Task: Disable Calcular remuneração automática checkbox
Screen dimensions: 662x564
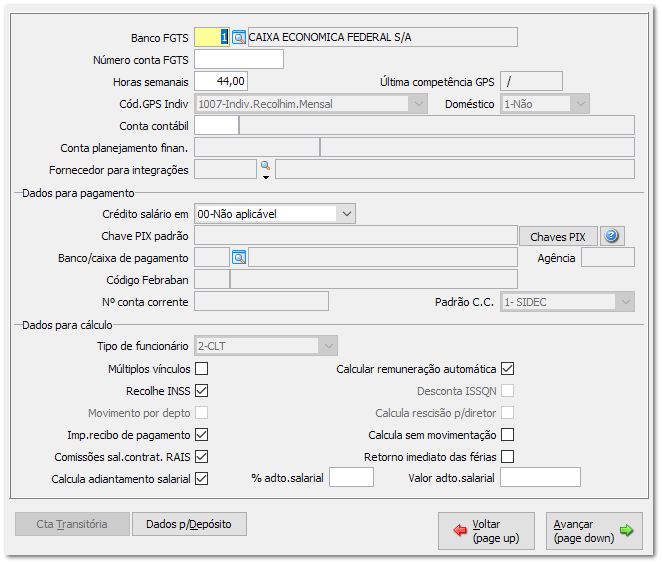Action: [507, 369]
